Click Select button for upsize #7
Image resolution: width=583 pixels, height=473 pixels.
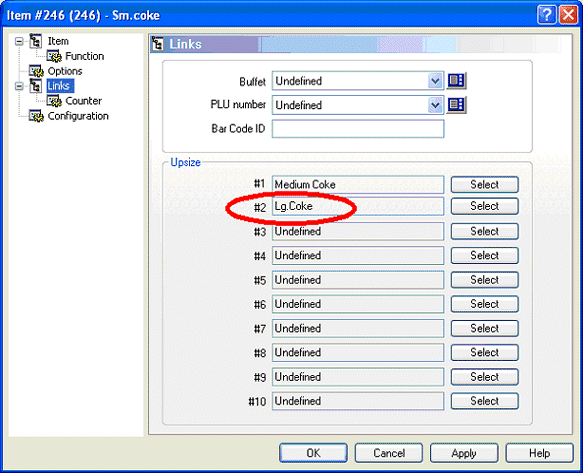484,328
